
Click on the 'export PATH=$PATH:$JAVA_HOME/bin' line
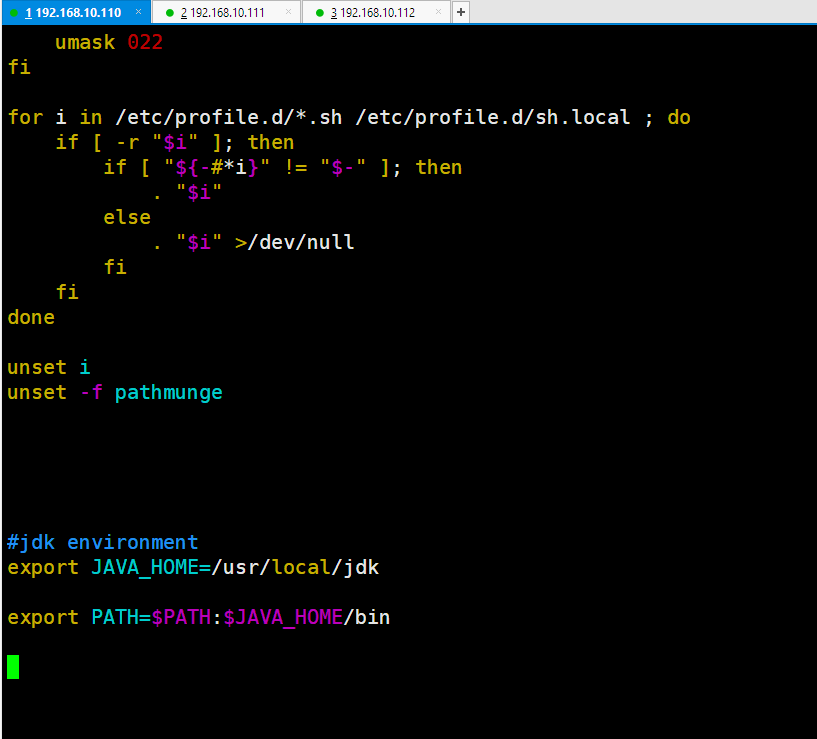coord(198,618)
